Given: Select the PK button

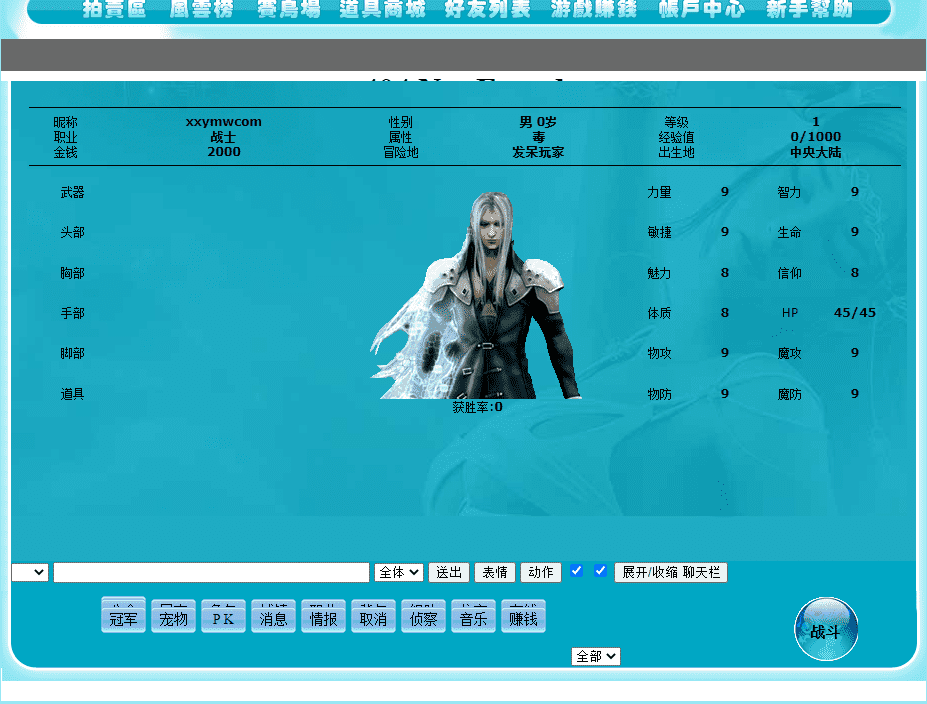Looking at the screenshot, I should pyautogui.click(x=223, y=618).
